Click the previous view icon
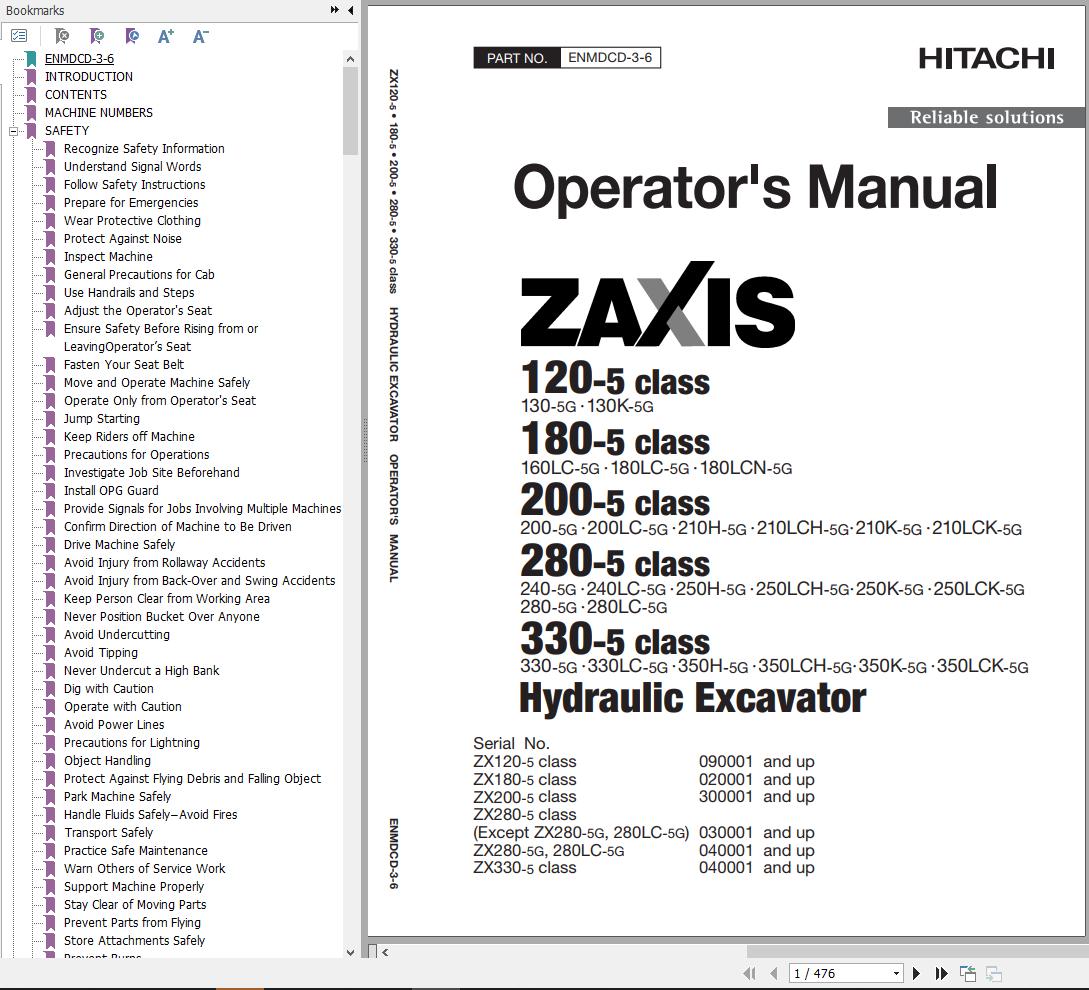This screenshot has height=990, width=1089. tap(967, 973)
